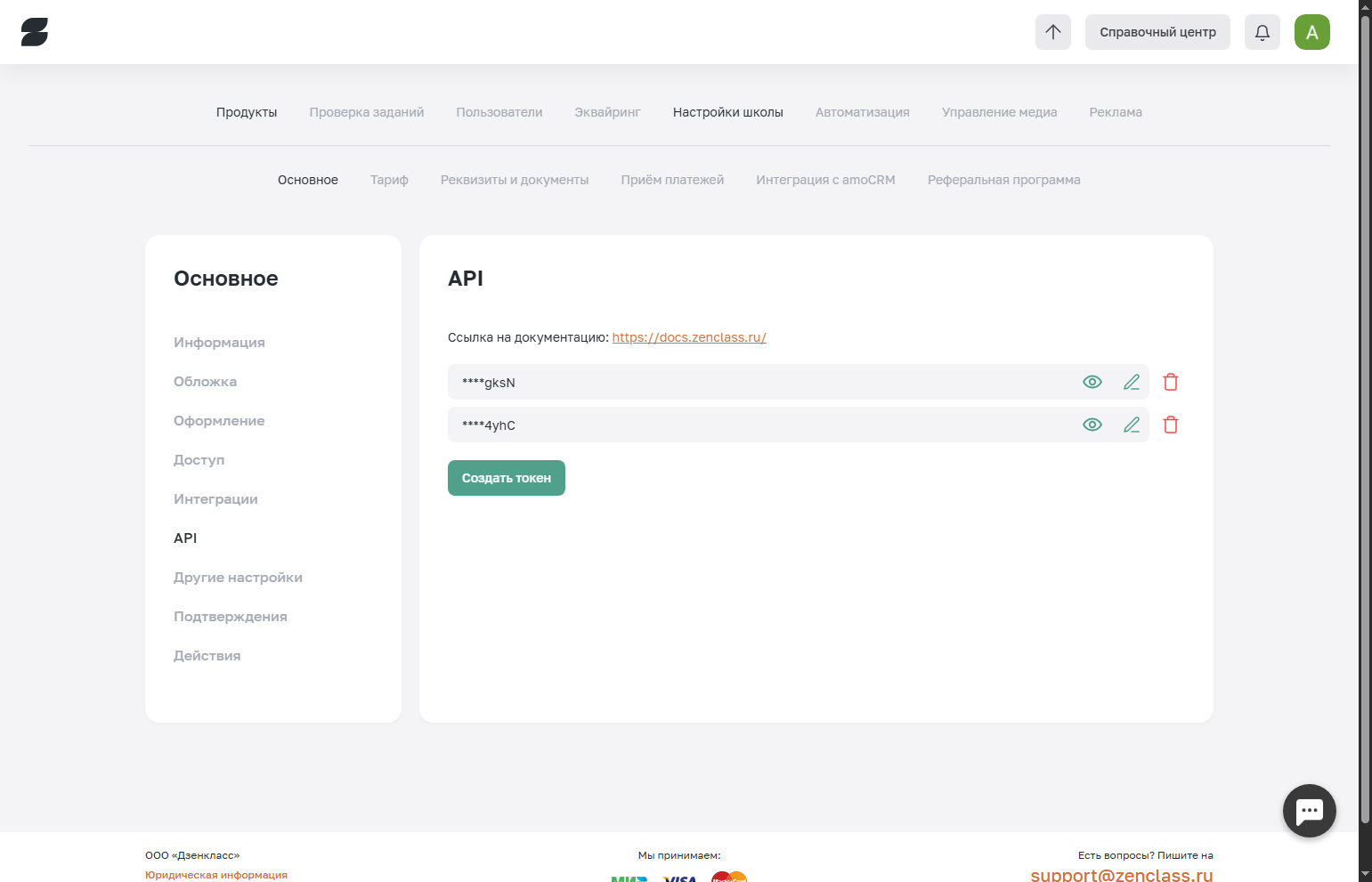Image resolution: width=1372 pixels, height=882 pixels.
Task: Open the support chat bubble
Action: pos(1310,811)
